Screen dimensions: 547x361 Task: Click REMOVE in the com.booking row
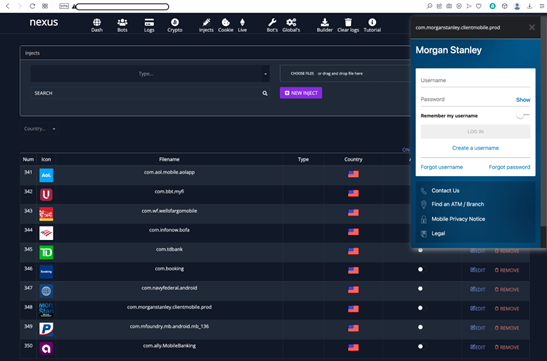click(507, 270)
